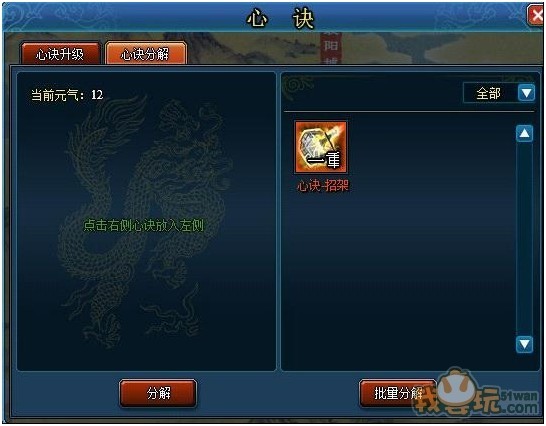Click the 全部 filter text field
546x426 pixels.
(x=490, y=93)
